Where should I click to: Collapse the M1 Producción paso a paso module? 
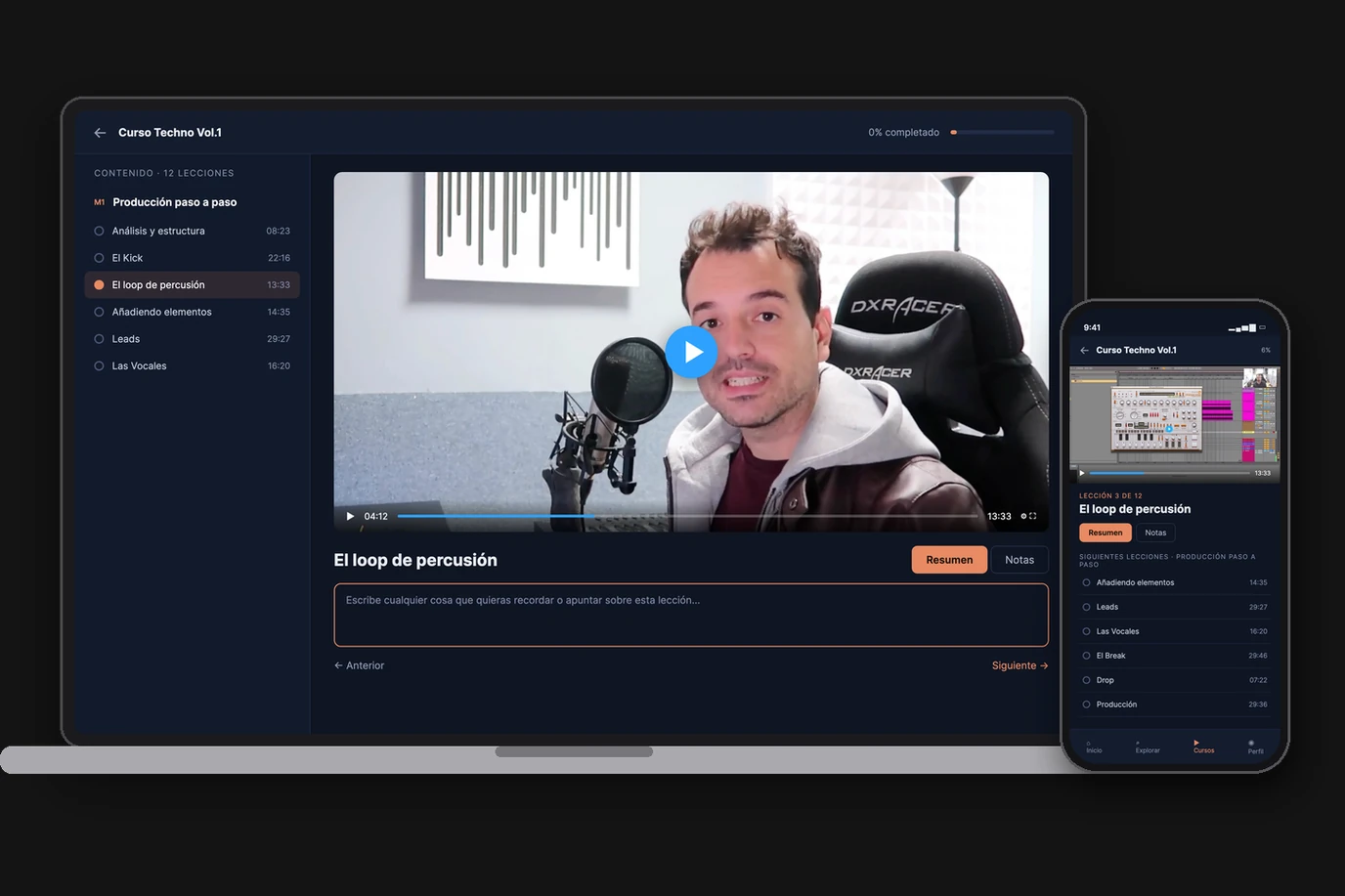point(165,202)
